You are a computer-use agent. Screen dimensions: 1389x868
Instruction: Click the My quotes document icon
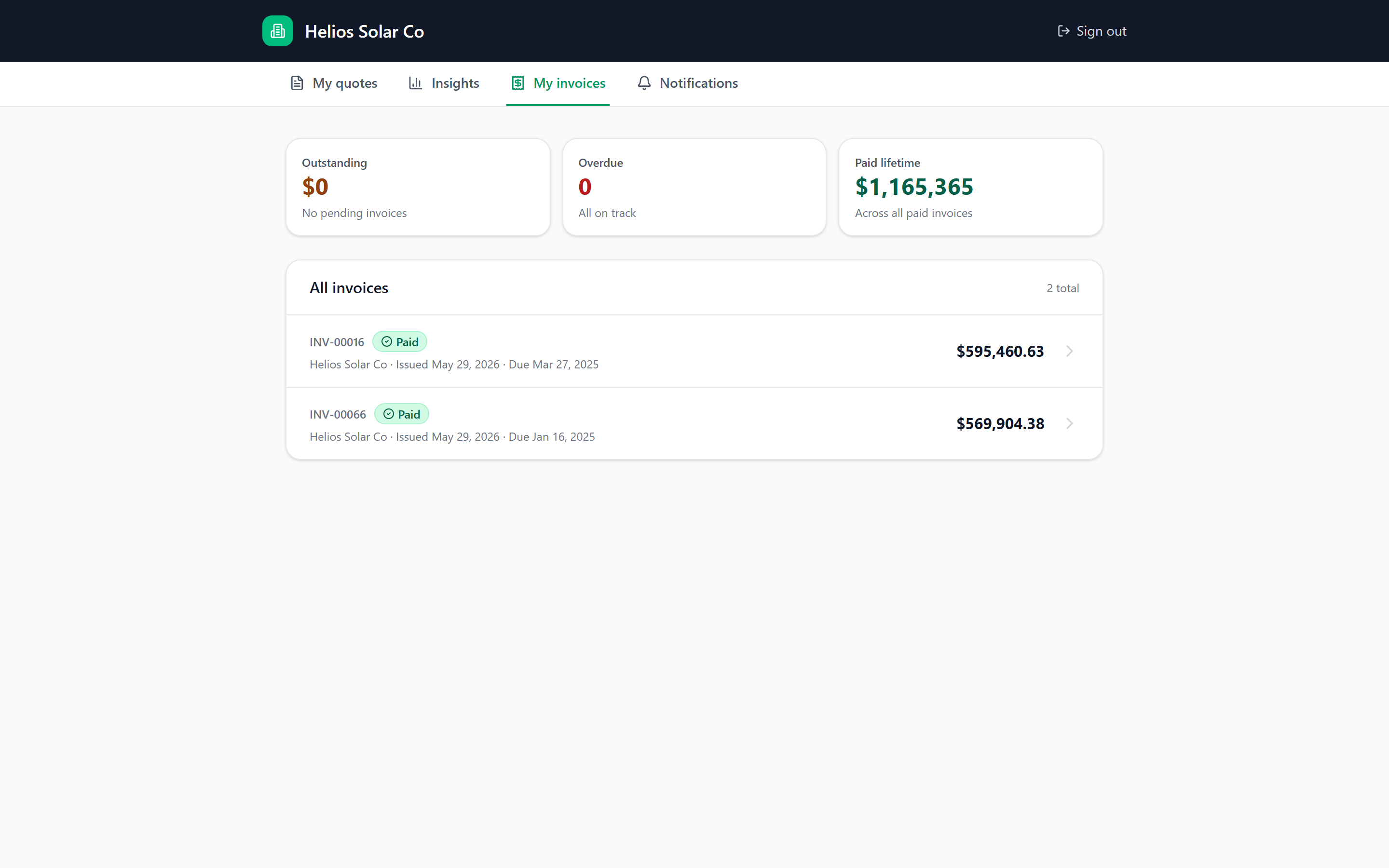click(x=297, y=83)
